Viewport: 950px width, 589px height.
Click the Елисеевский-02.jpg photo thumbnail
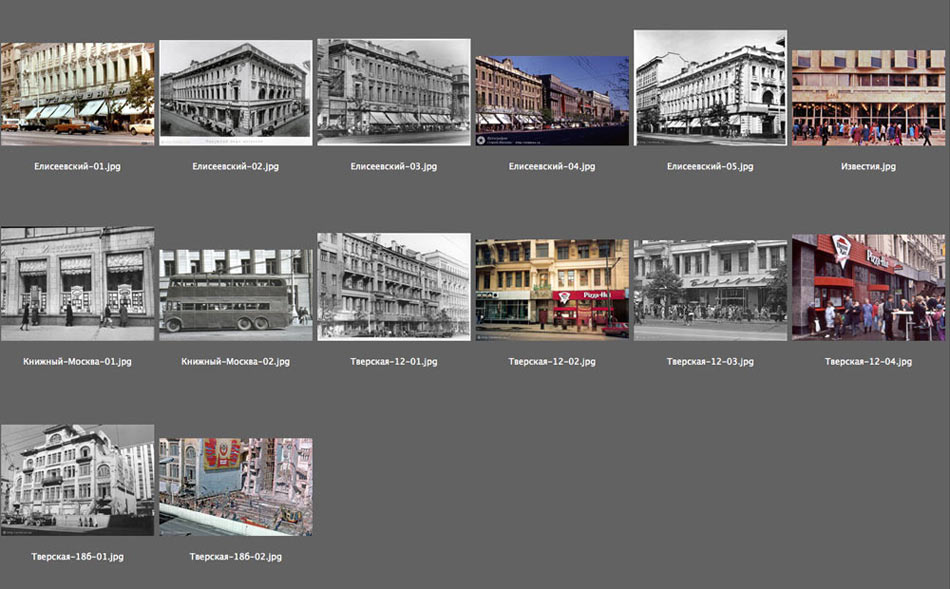pyautogui.click(x=235, y=88)
